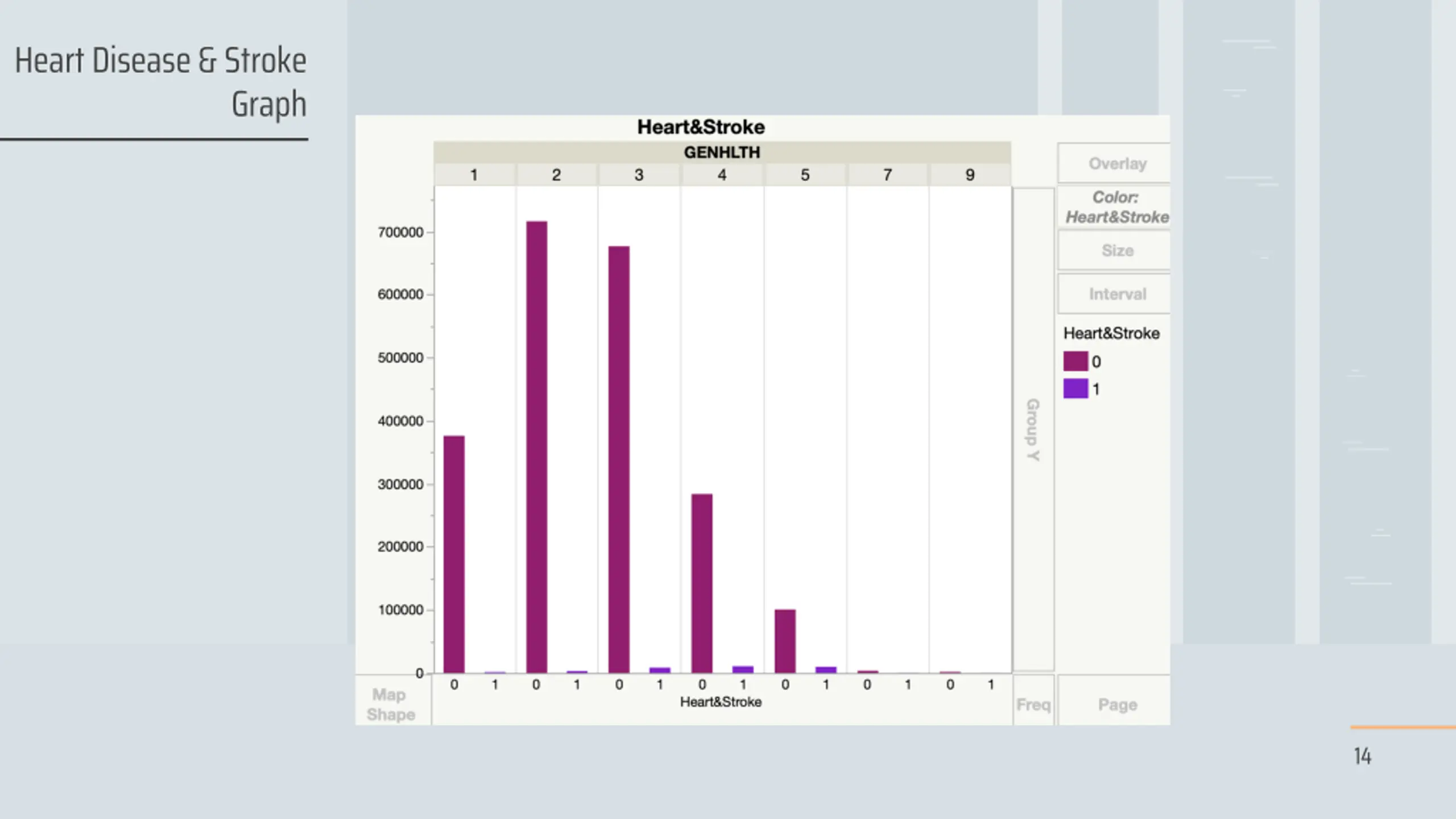Click the Group Y drop zone
This screenshot has height=819, width=1456.
pos(1033,430)
